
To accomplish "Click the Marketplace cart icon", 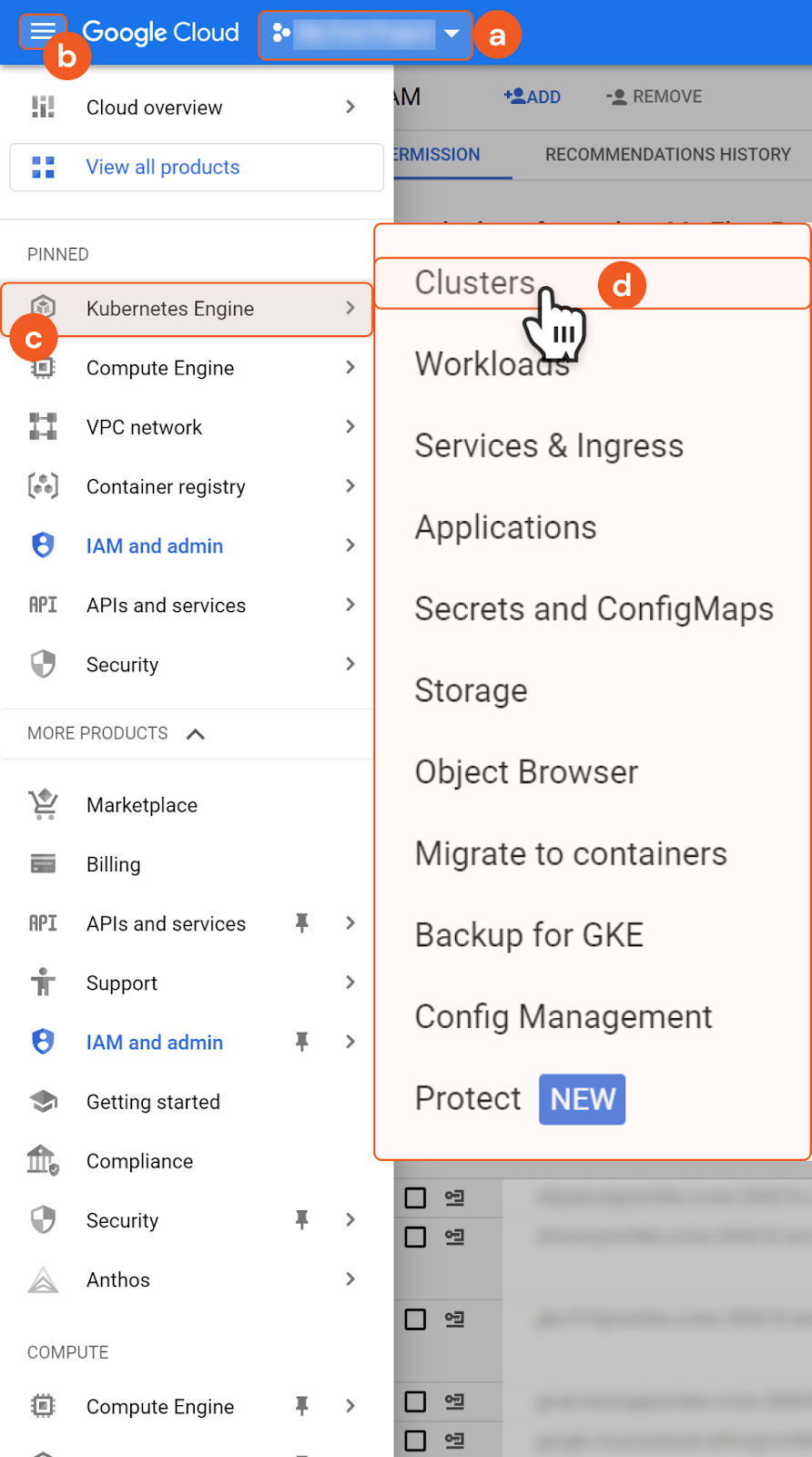I will click(x=43, y=805).
